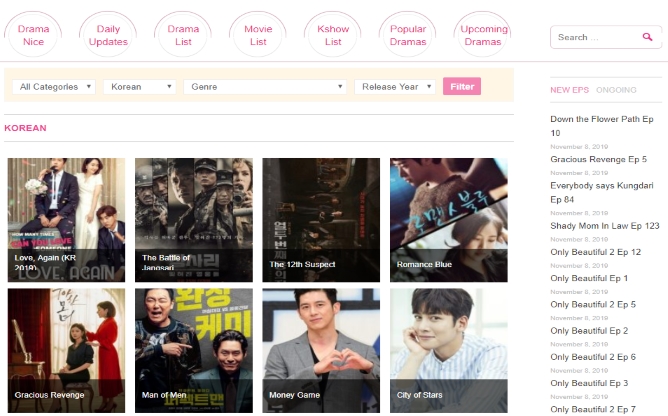Click the KOREAN section heading

tap(25, 128)
